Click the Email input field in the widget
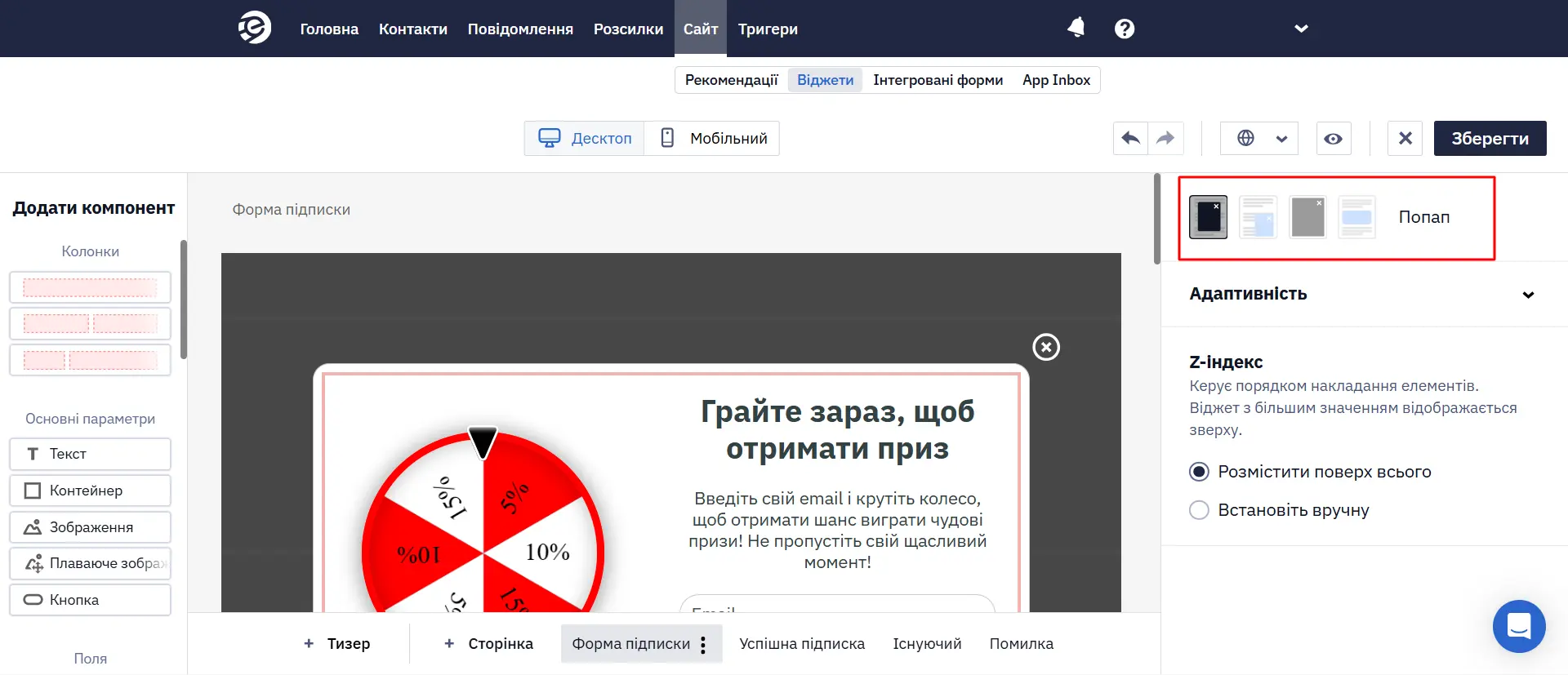The image size is (1568, 675). (837, 604)
